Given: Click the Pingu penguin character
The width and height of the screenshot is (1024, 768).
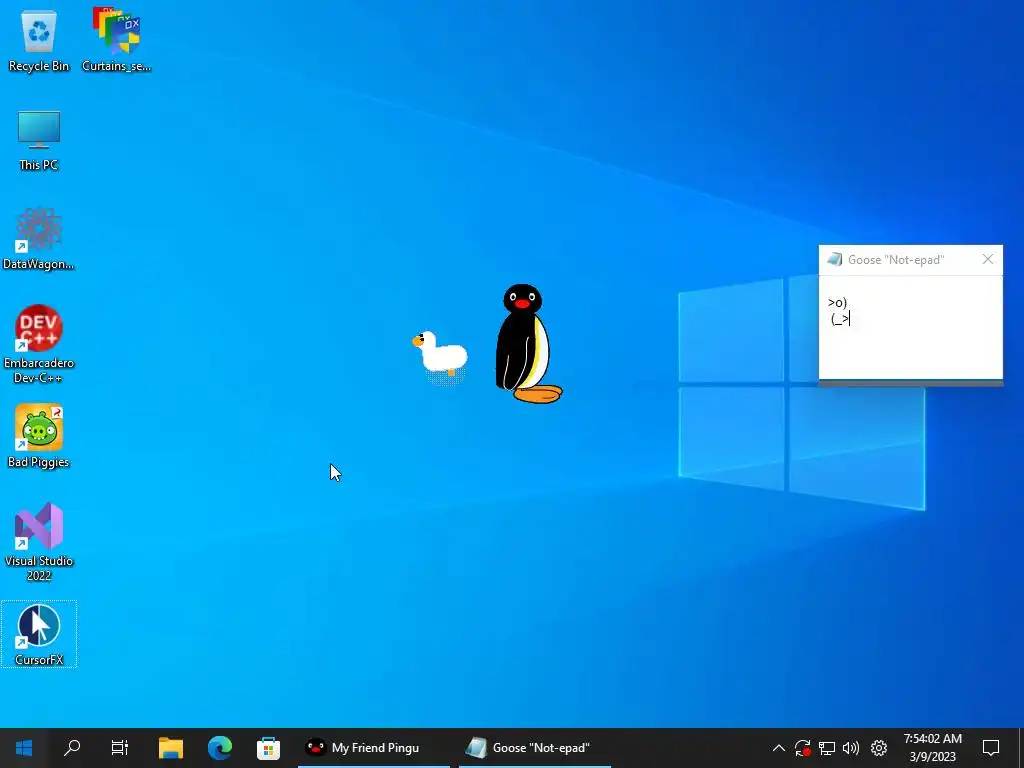Looking at the screenshot, I should [x=528, y=344].
